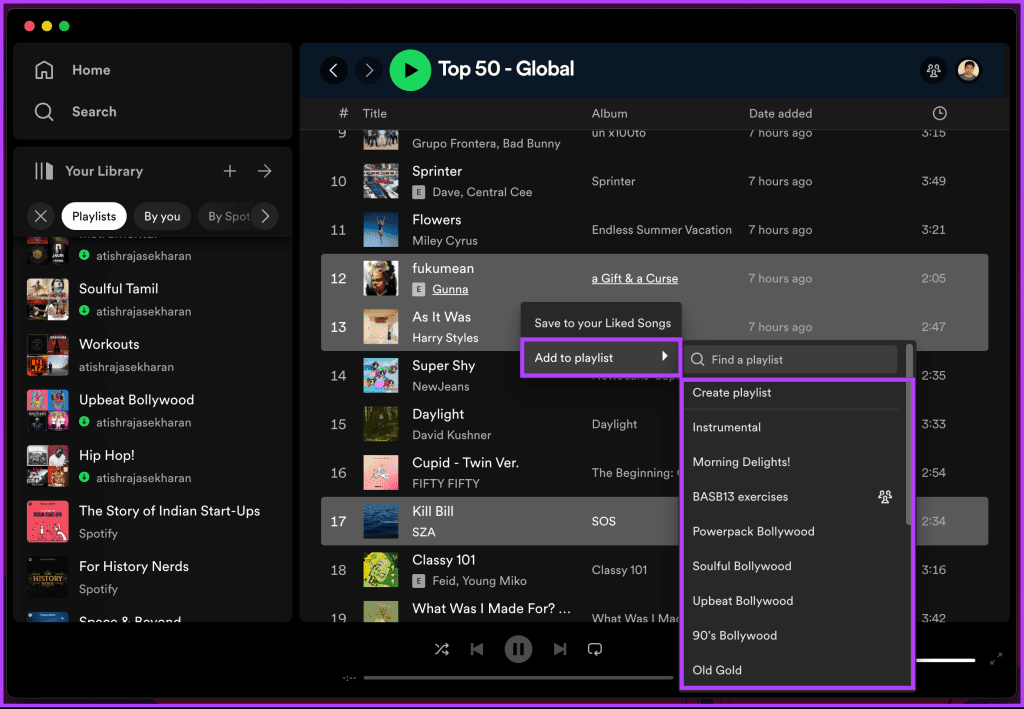The image size is (1024, 709).
Task: Expand the 'Add to playlist' submenu
Action: pyautogui.click(x=600, y=359)
